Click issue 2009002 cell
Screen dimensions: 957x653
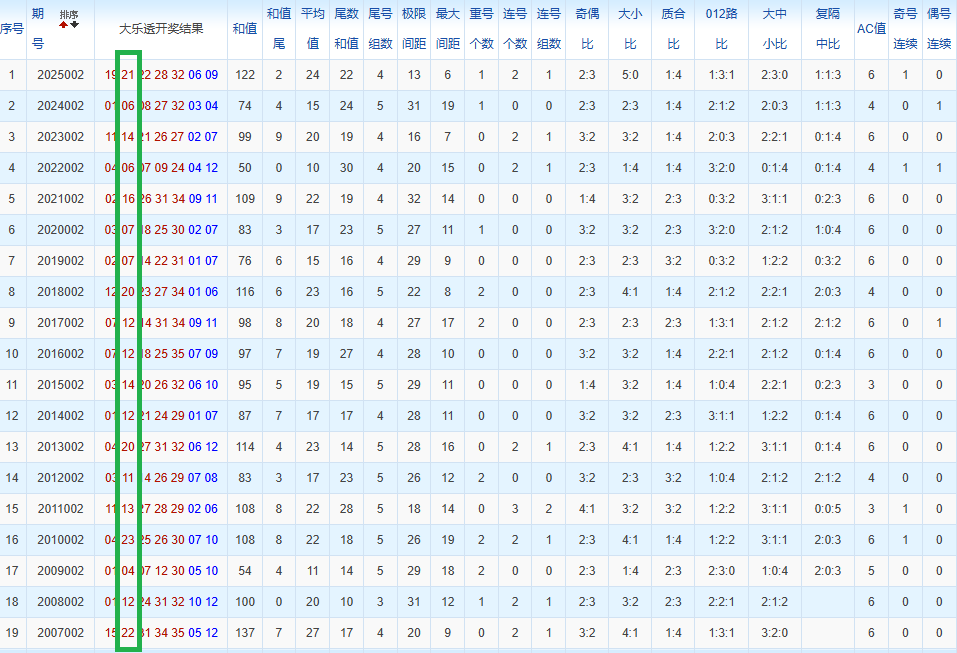coord(60,571)
